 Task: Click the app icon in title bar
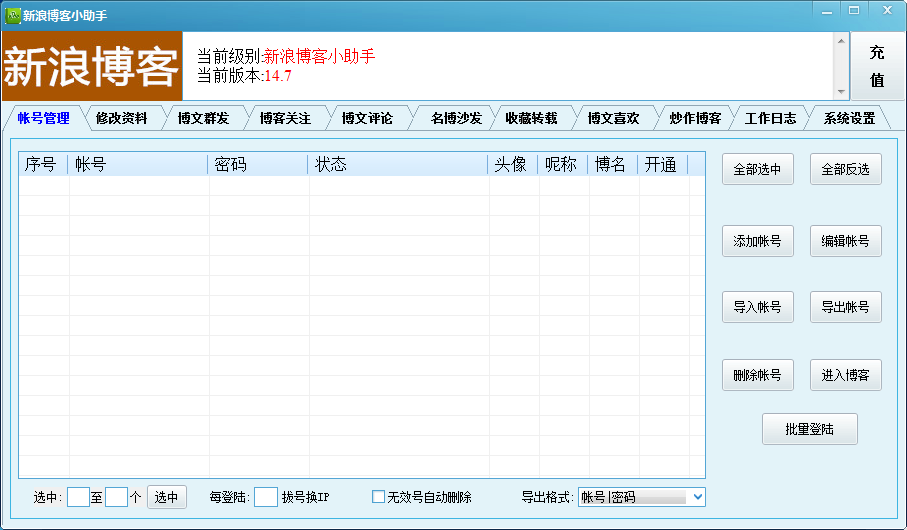[x=12, y=15]
